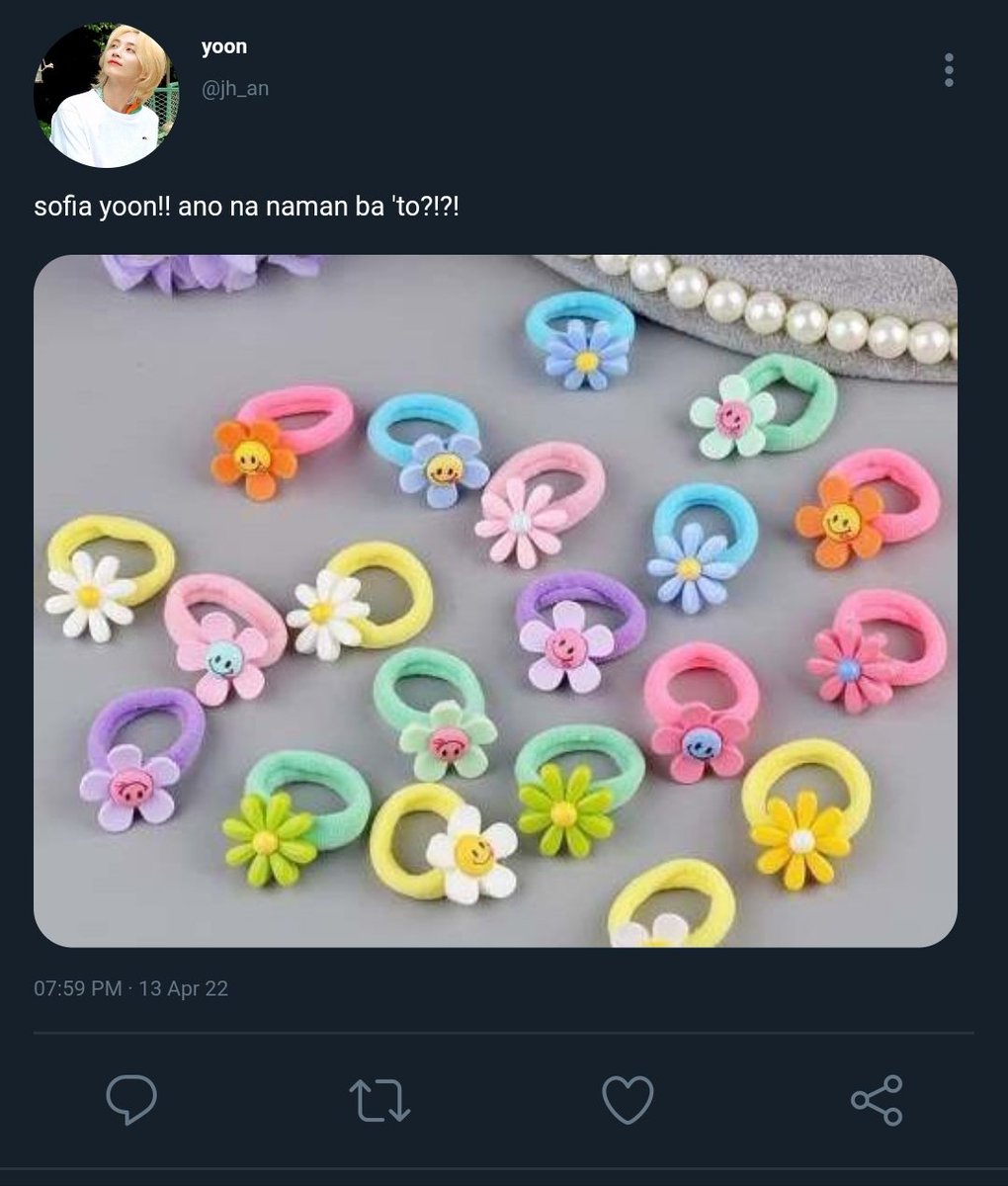
Task: Click the hot pink daisy with blue center
Action: click(850, 668)
